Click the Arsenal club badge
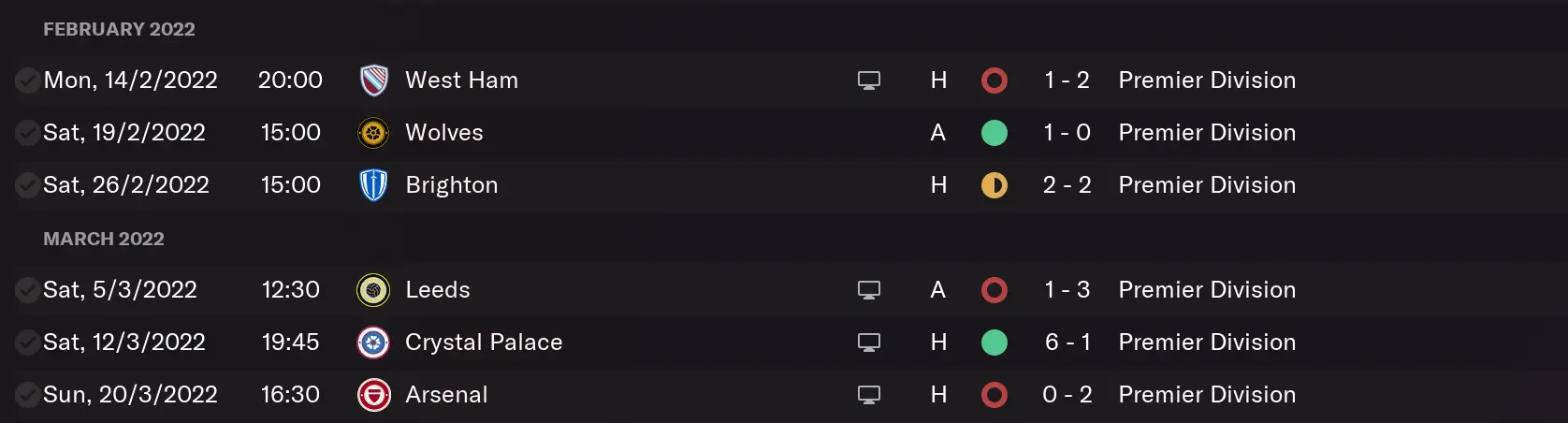 tap(373, 395)
